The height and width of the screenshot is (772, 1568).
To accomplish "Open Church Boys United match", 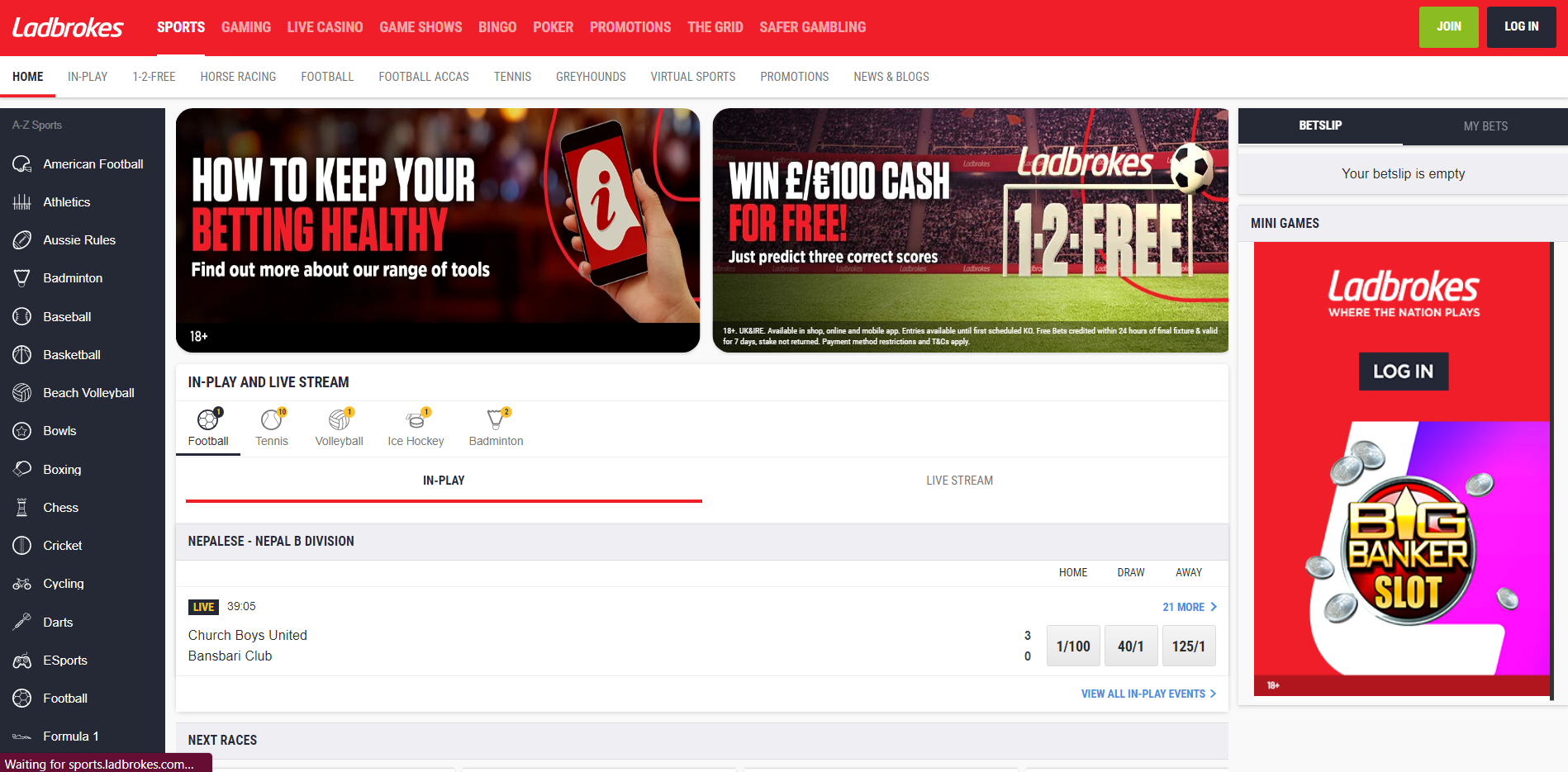I will click(x=248, y=635).
